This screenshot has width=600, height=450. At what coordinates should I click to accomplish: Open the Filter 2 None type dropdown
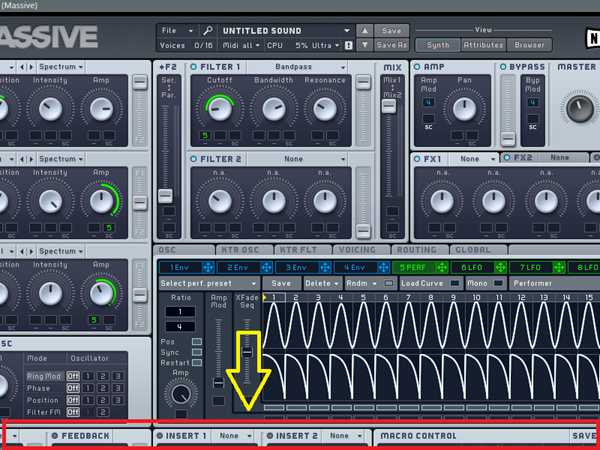(297, 159)
